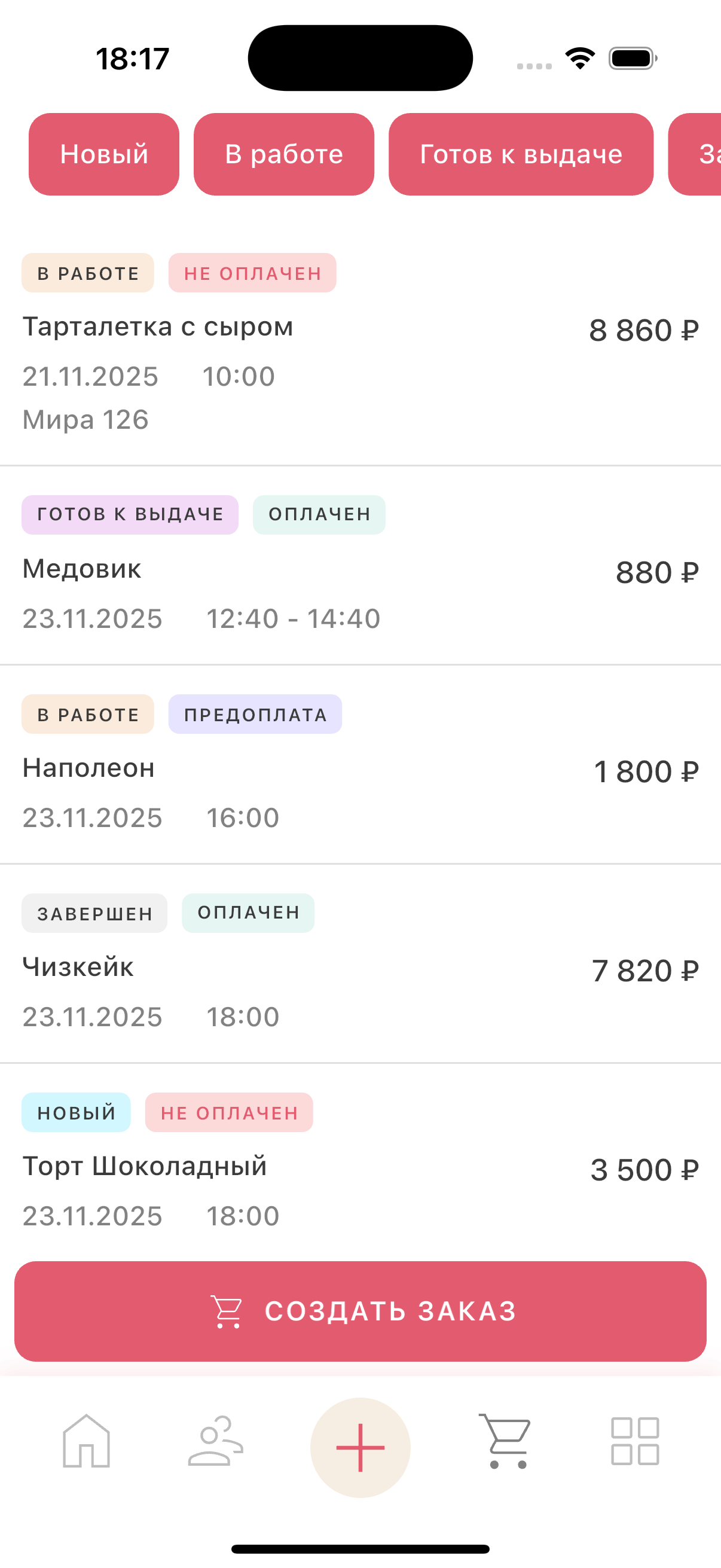The image size is (721, 1568).
Task: Click the battery status icon
Action: pyautogui.click(x=633, y=59)
